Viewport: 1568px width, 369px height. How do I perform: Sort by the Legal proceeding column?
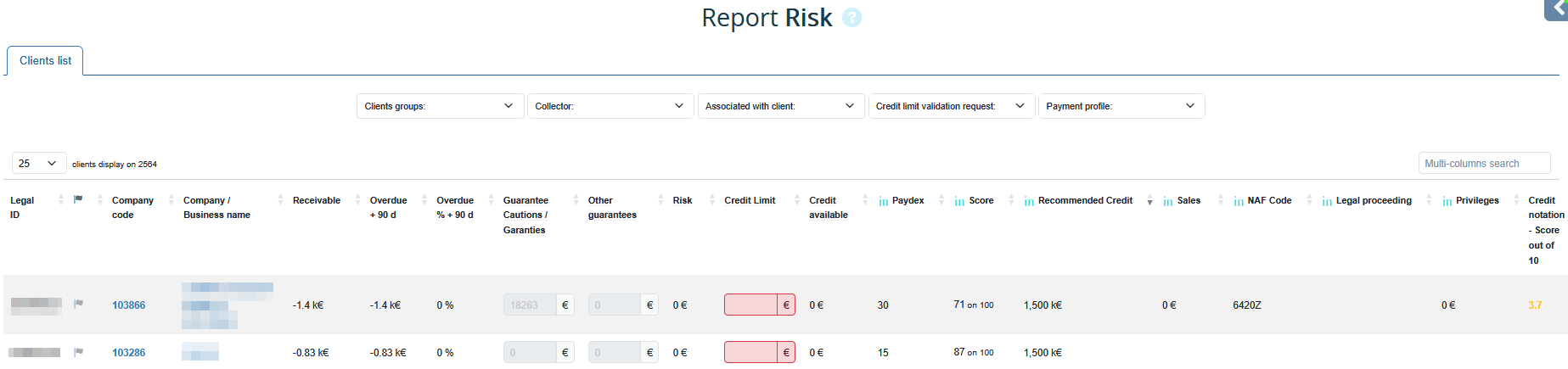[1373, 201]
